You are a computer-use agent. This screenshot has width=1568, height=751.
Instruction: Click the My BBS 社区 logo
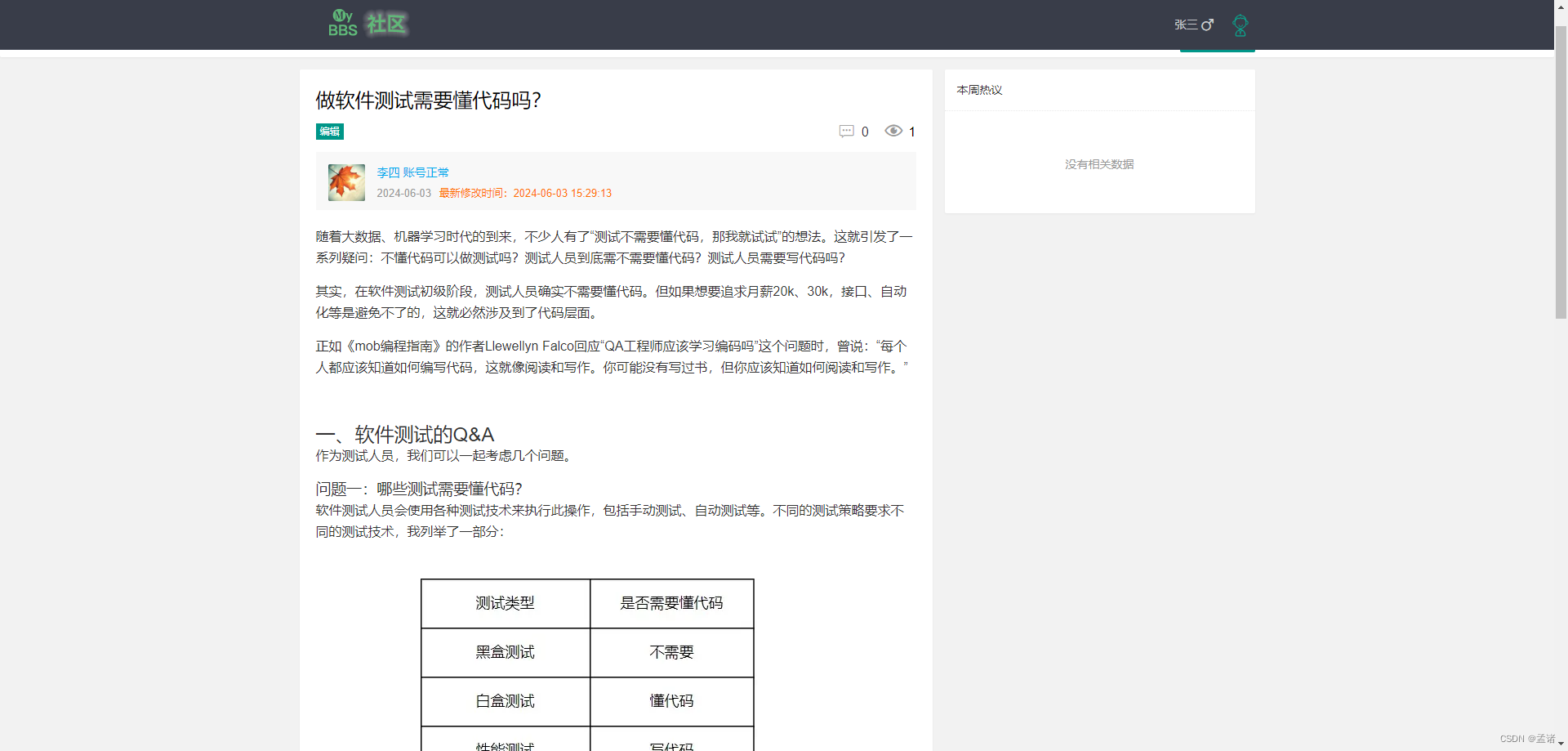(x=367, y=24)
